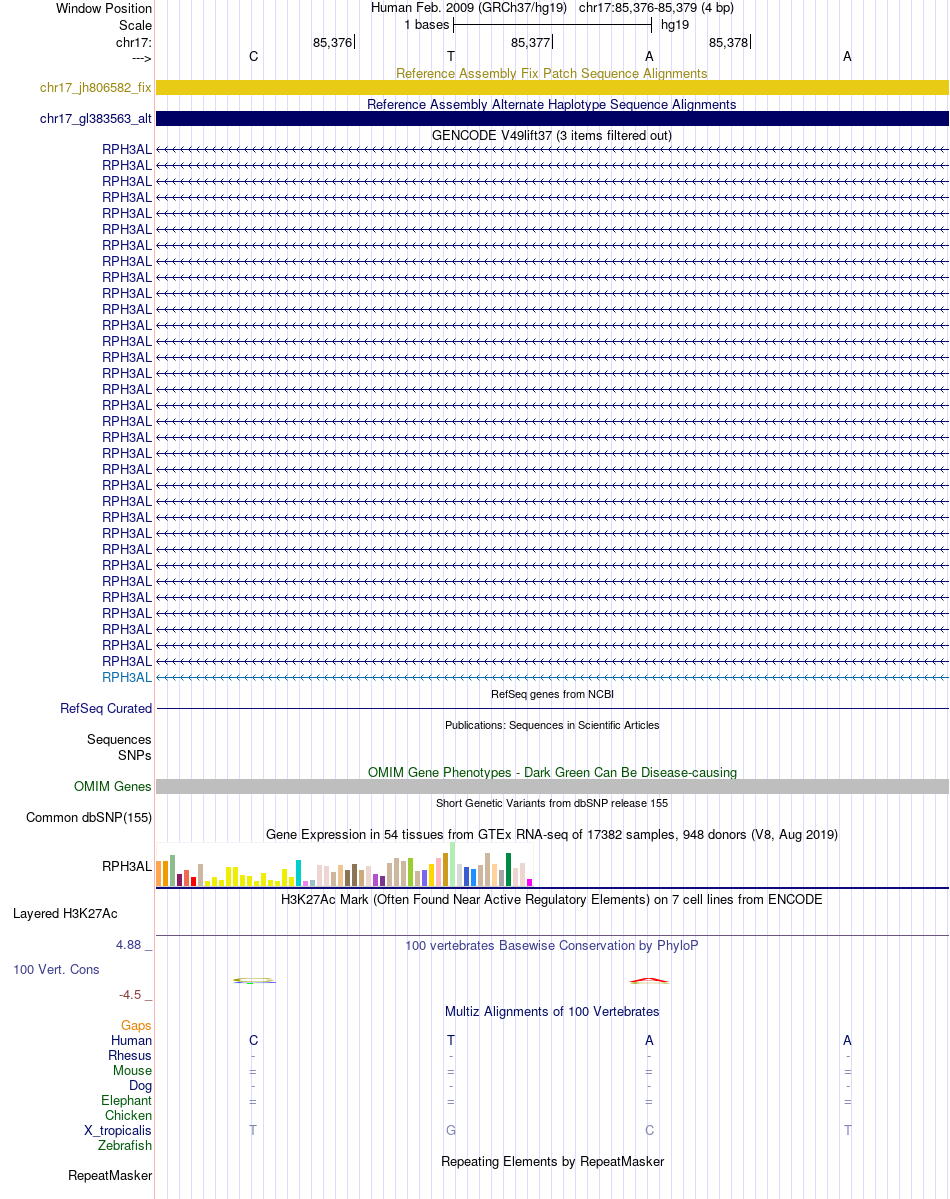Click the Common dbSNP(155) track label

(x=89, y=817)
